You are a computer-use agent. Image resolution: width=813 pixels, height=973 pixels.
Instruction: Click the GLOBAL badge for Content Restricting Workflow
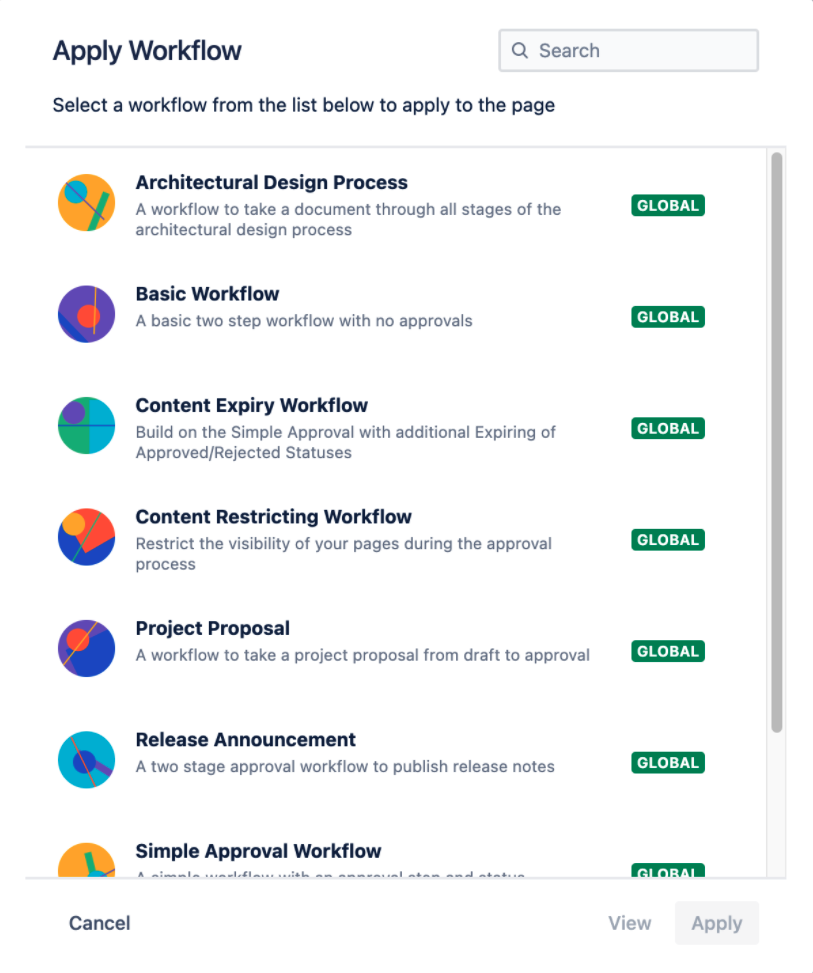[668, 540]
